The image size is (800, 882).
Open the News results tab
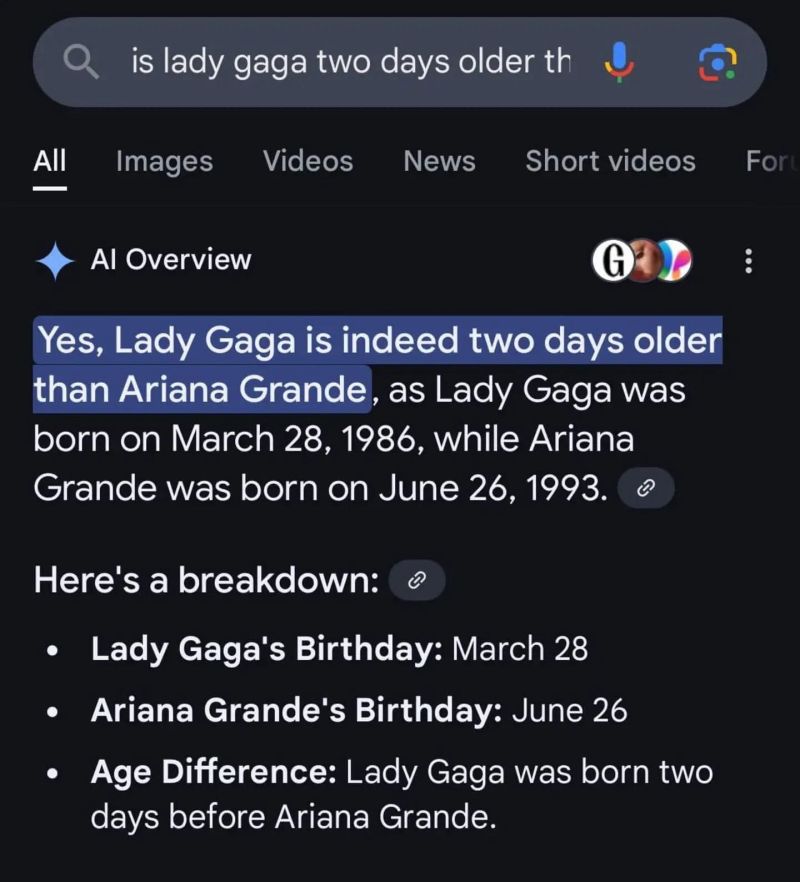tap(439, 162)
